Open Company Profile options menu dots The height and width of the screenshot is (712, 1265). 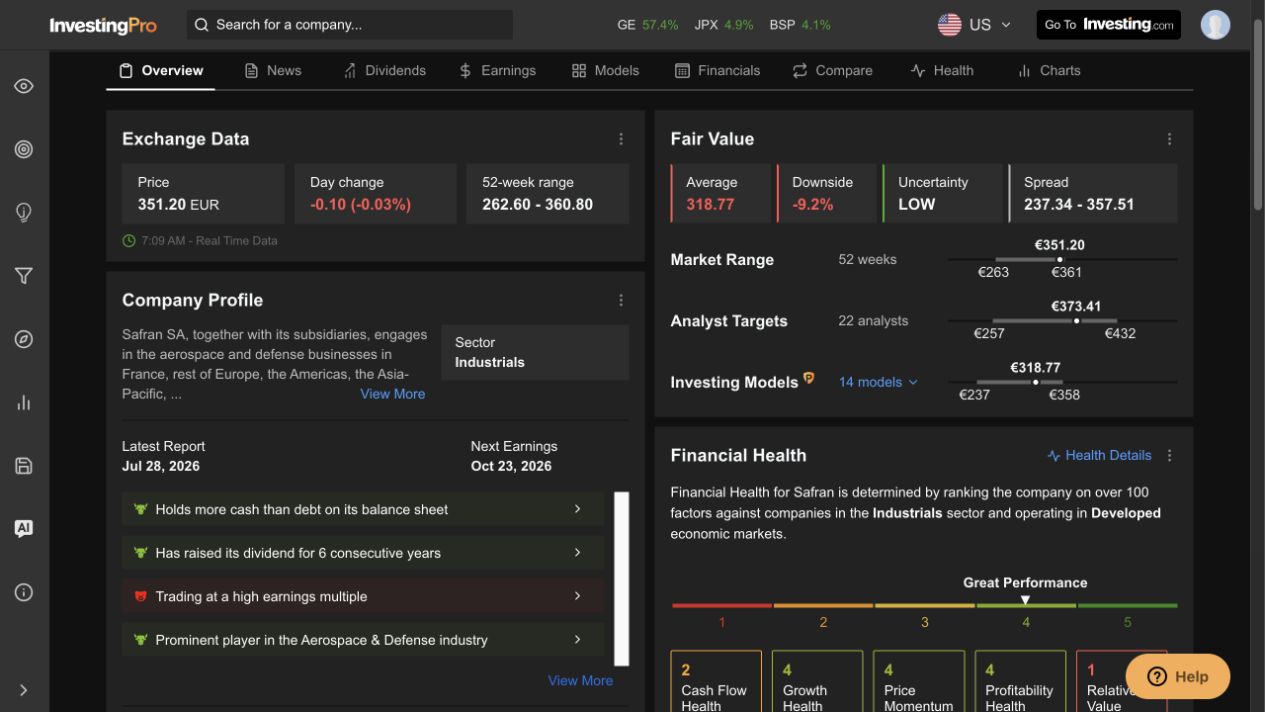pyautogui.click(x=621, y=300)
